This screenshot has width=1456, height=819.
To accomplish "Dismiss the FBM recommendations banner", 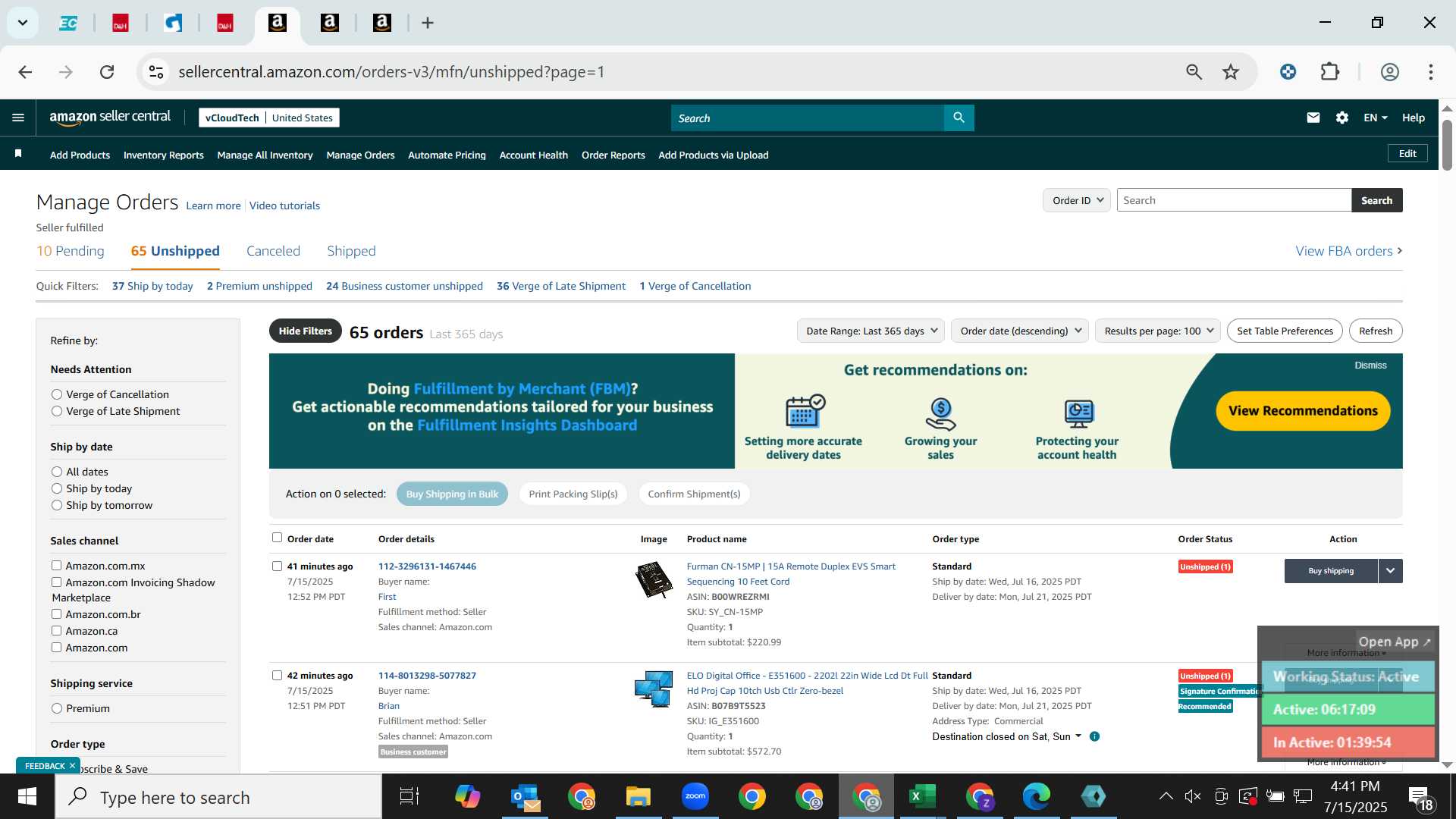I will coord(1370,366).
